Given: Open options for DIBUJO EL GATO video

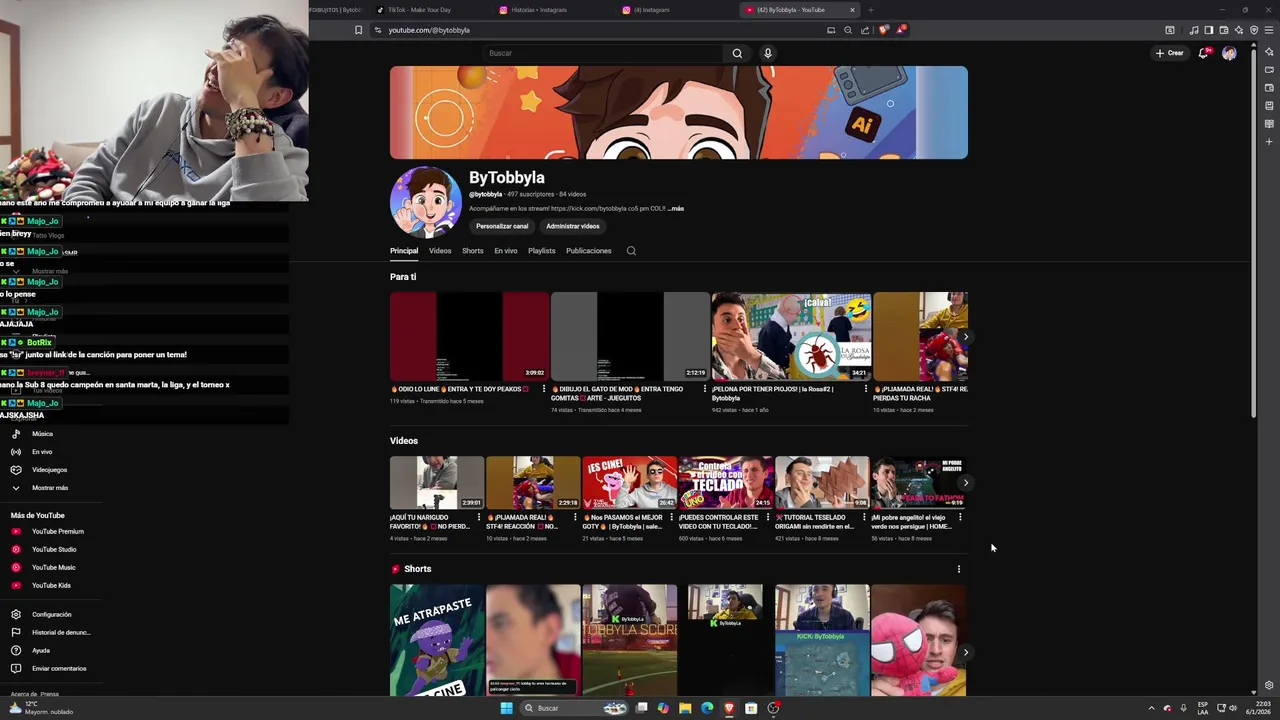Looking at the screenshot, I should (705, 389).
